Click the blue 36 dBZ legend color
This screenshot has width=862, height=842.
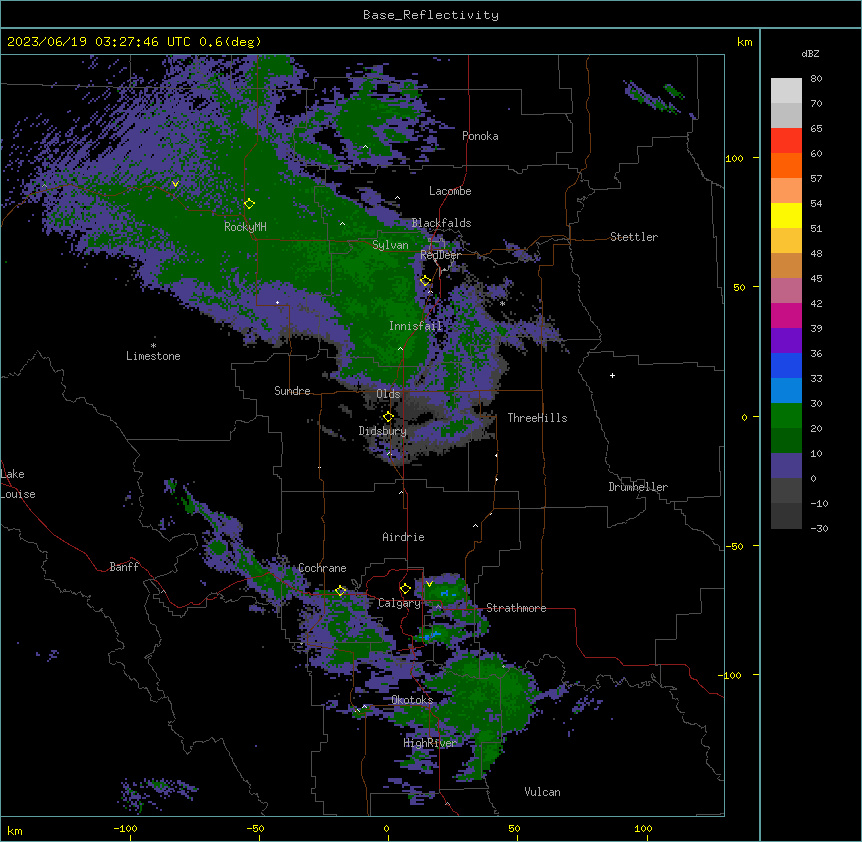point(786,365)
